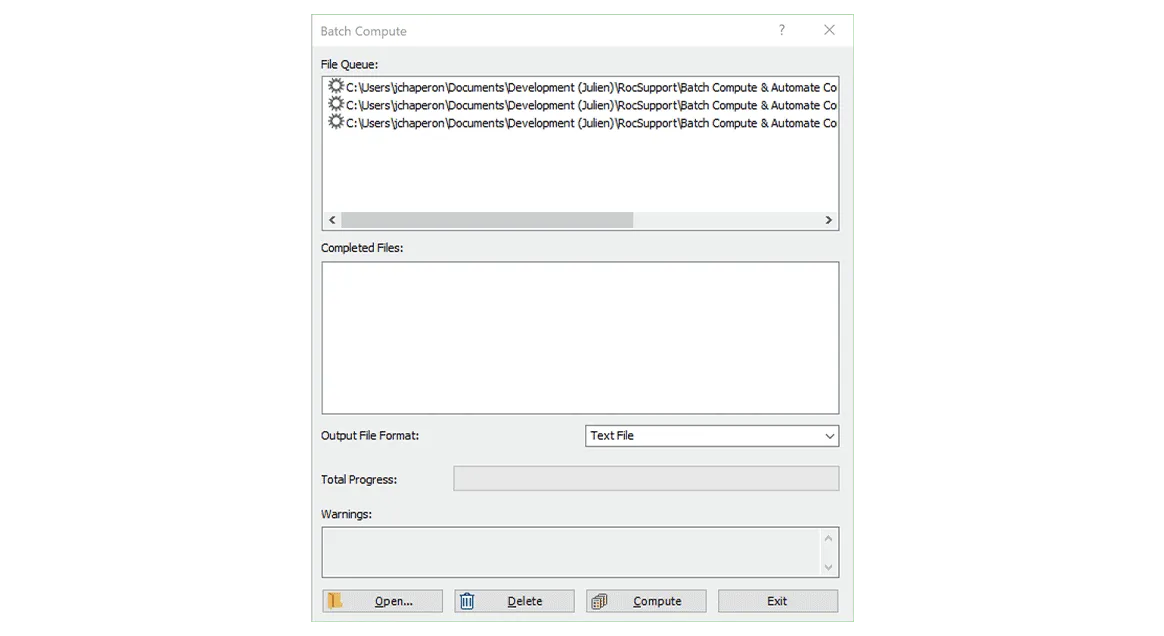The width and height of the screenshot is (1164, 636).
Task: Click the left arrow of the File Queue scrollbar
Action: pyautogui.click(x=332, y=220)
